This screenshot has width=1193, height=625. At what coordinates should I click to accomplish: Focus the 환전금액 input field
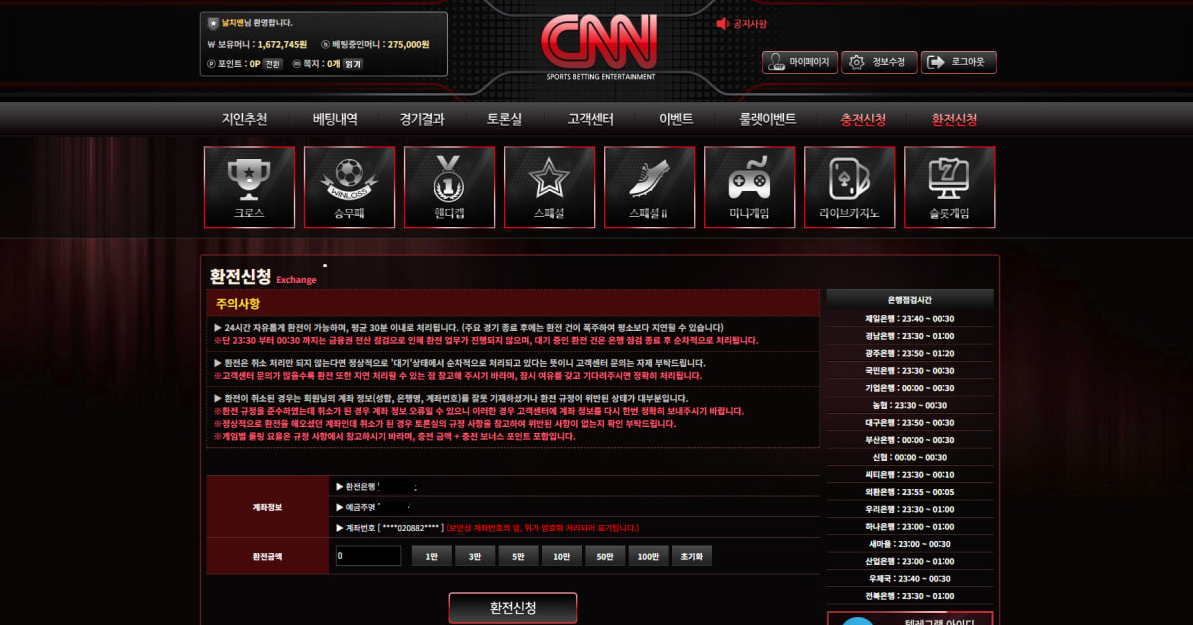click(x=368, y=556)
